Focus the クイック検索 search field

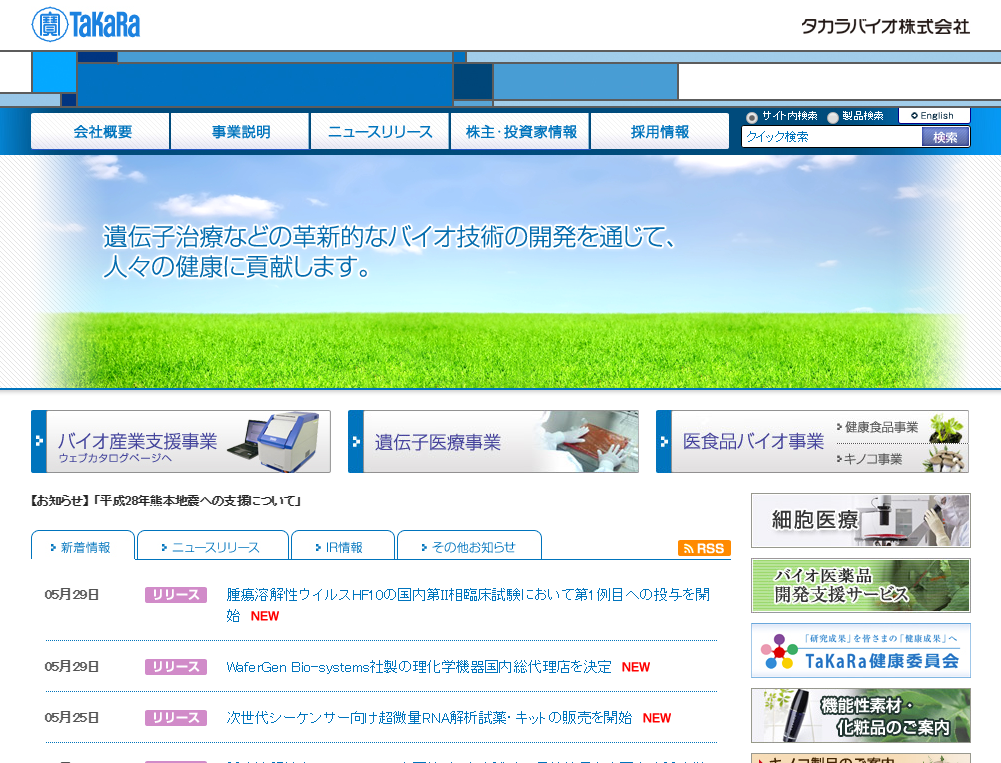832,137
